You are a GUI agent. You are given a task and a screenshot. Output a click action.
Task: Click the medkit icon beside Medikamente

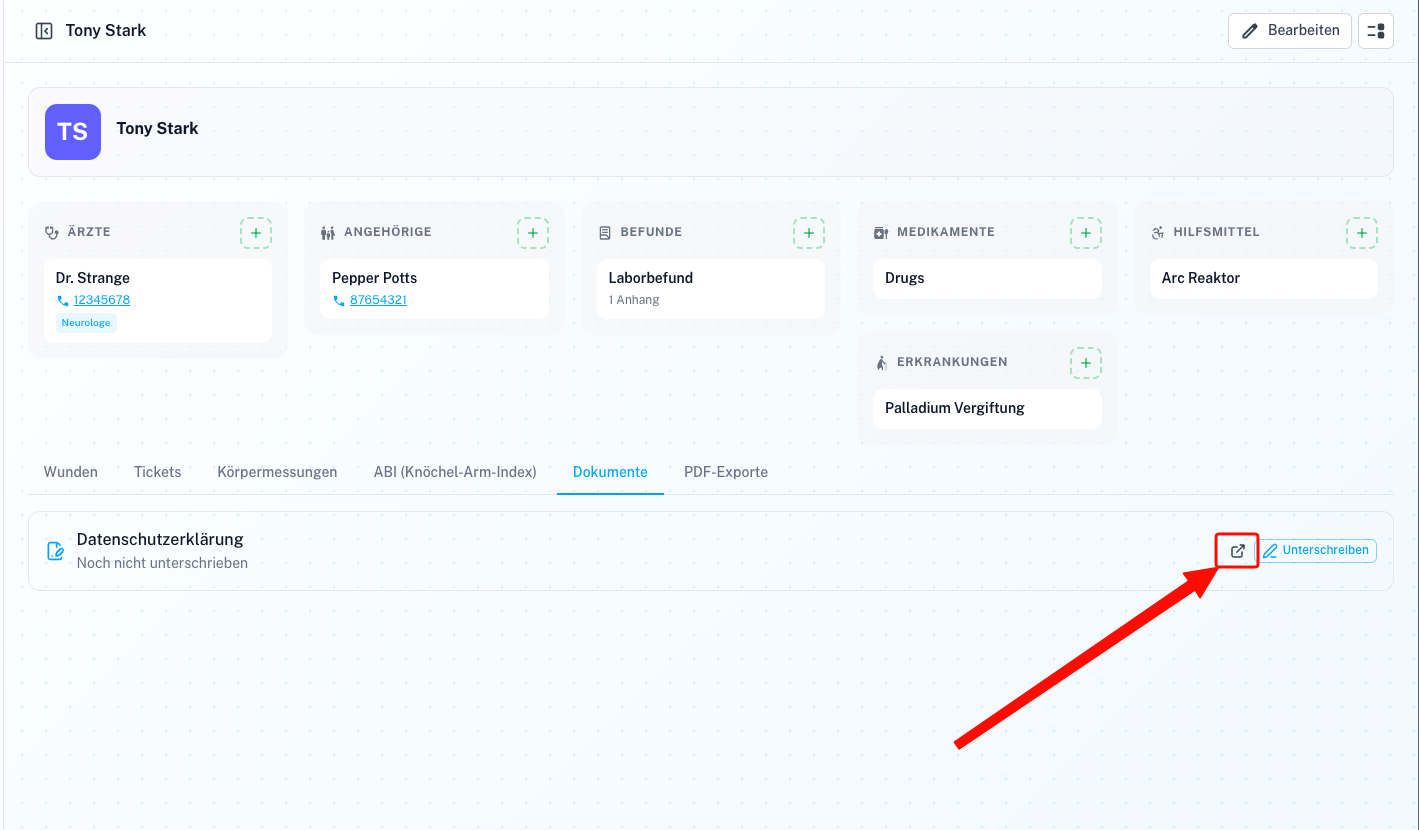(881, 233)
